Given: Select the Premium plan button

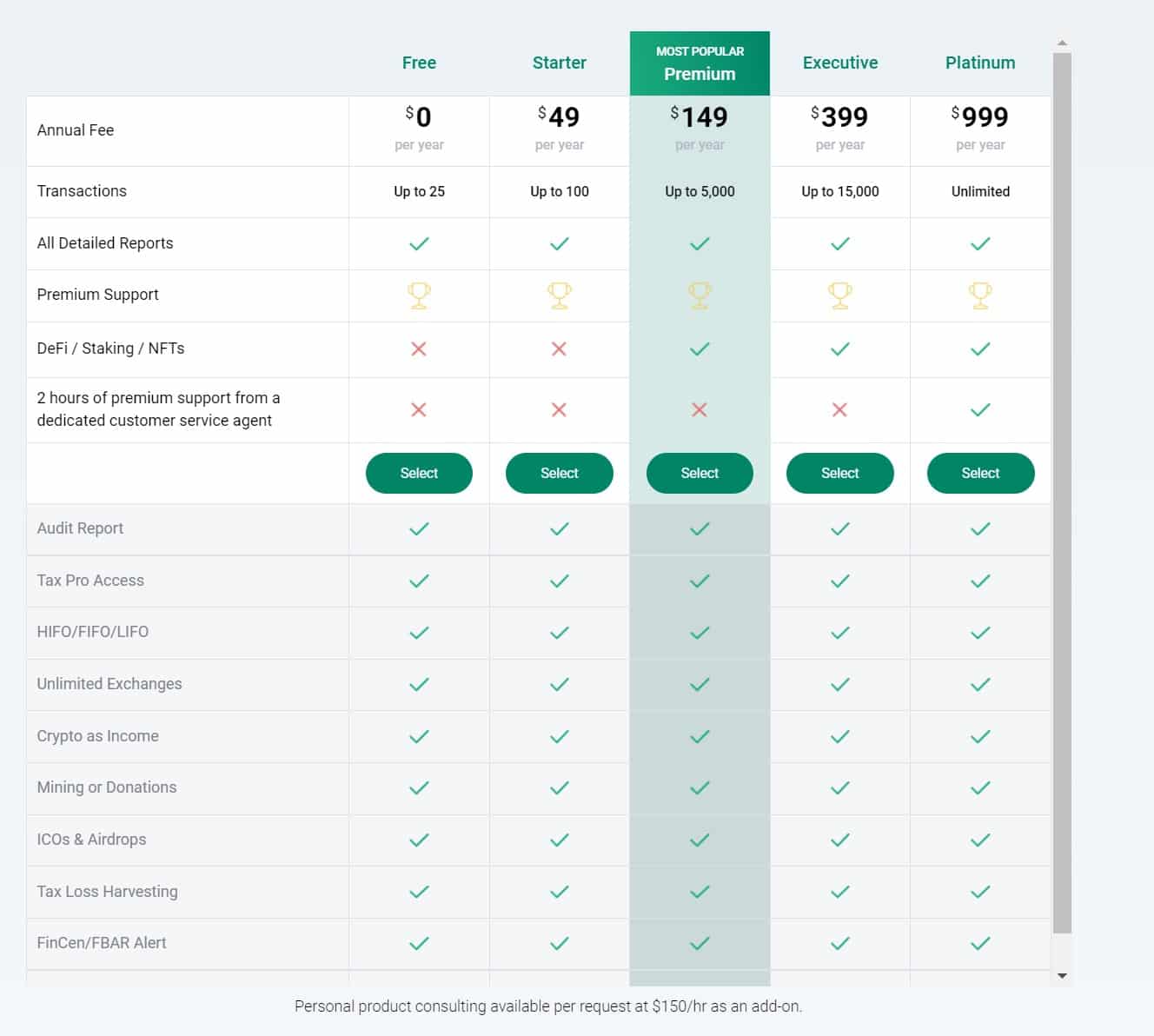Looking at the screenshot, I should (x=700, y=473).
